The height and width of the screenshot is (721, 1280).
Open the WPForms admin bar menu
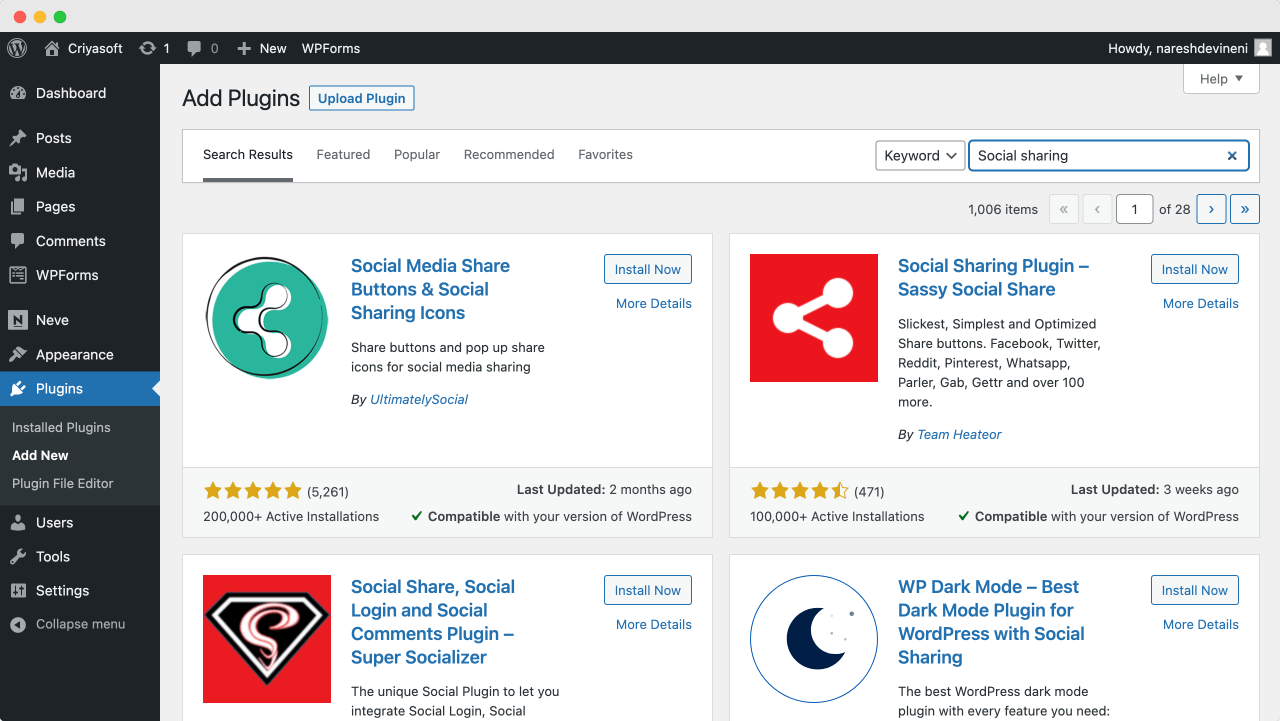pyautogui.click(x=331, y=48)
